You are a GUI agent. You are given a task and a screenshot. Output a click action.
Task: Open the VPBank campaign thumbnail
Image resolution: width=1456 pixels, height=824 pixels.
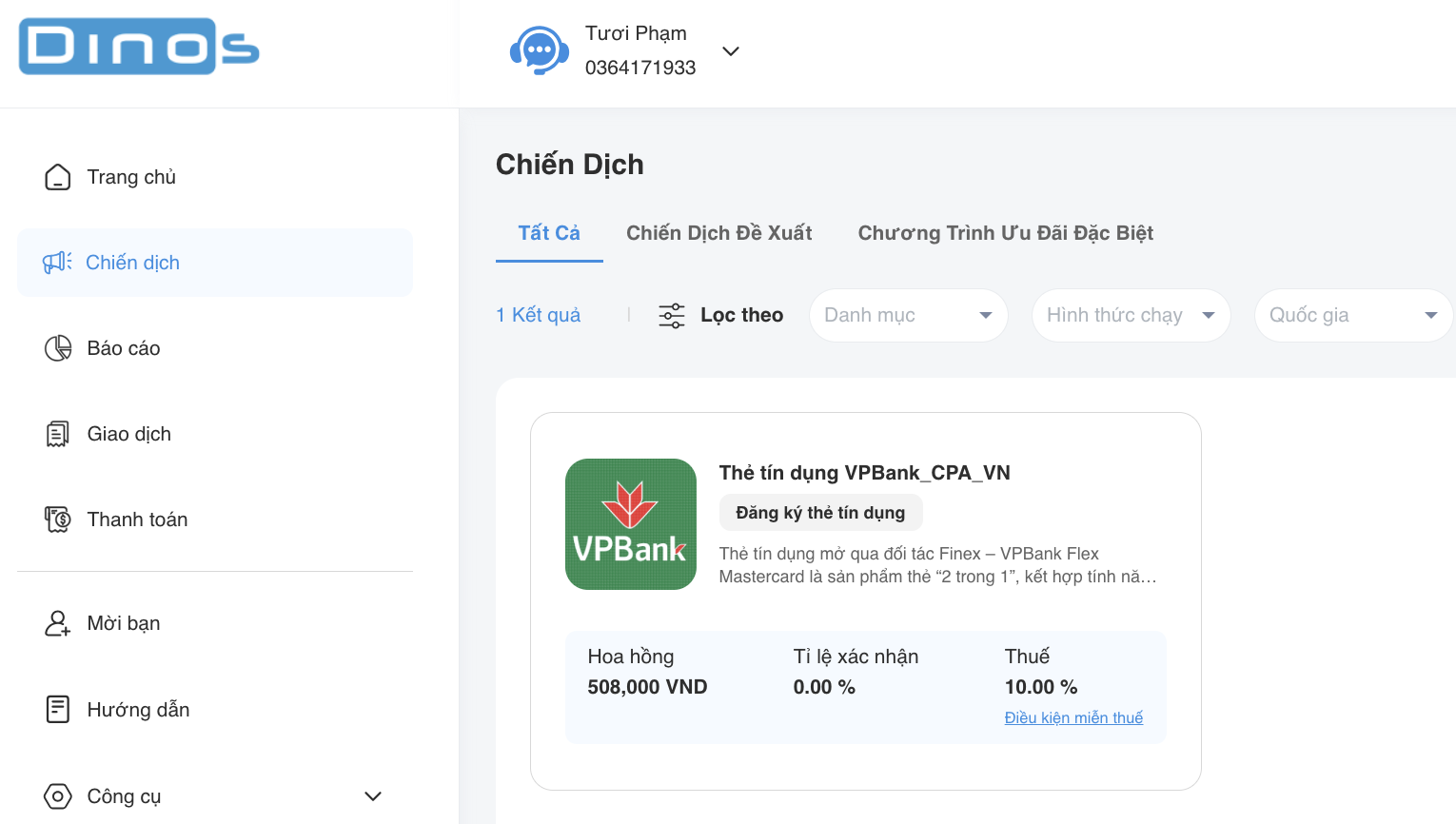pyautogui.click(x=630, y=523)
